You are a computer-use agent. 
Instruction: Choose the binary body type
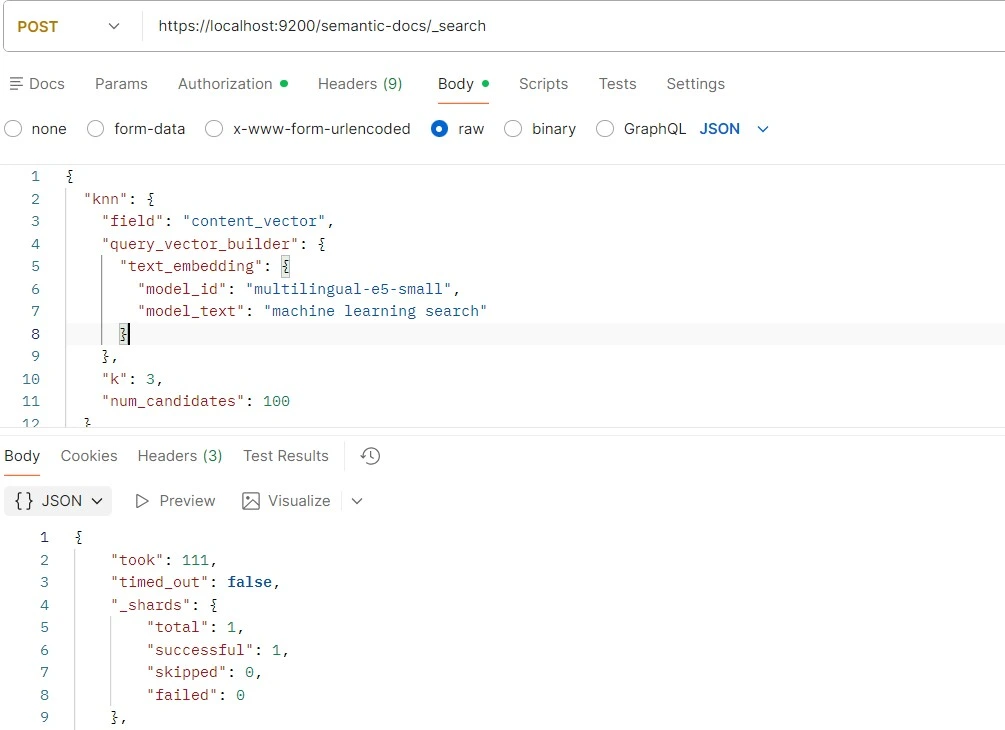tap(512, 128)
